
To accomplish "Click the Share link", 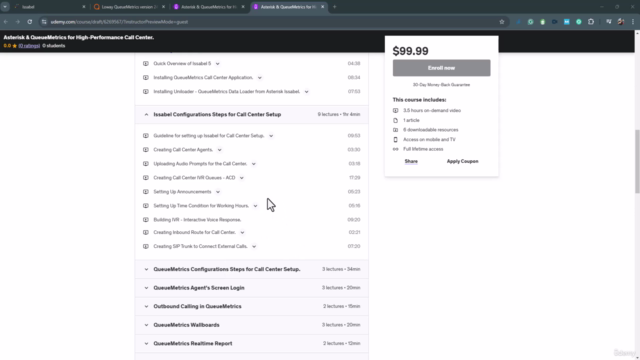I will point(411,161).
